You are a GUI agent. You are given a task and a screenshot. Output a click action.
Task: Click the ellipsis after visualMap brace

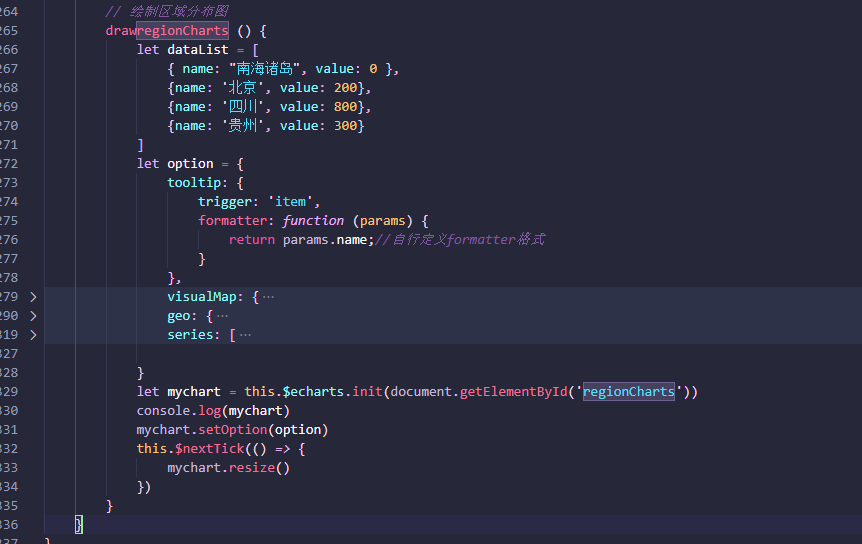point(268,297)
